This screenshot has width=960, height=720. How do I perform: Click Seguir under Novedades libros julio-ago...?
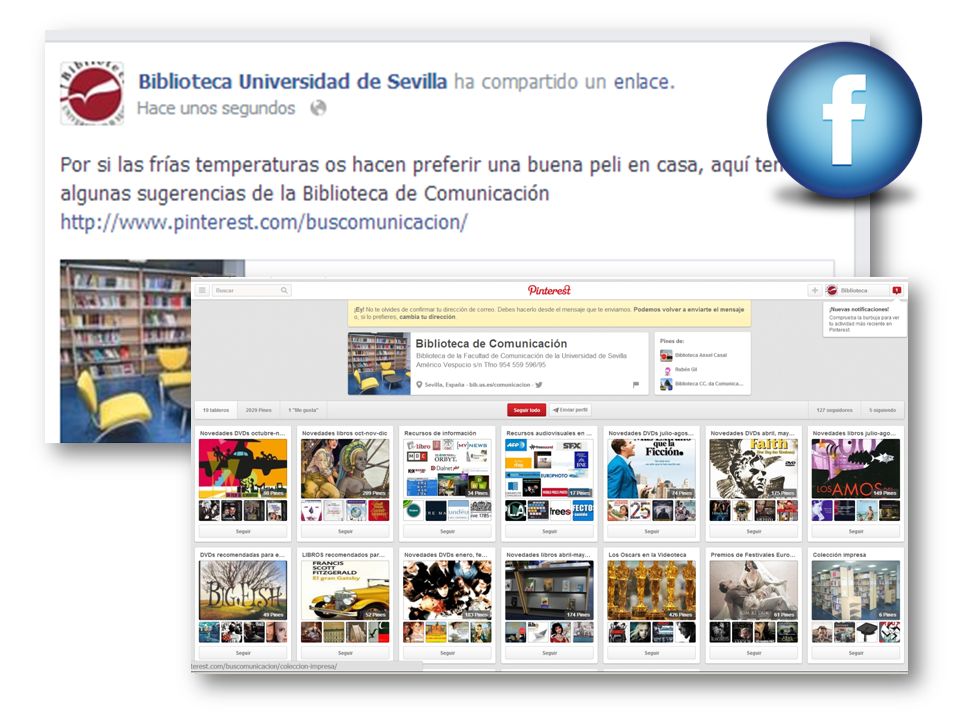pyautogui.click(x=856, y=531)
